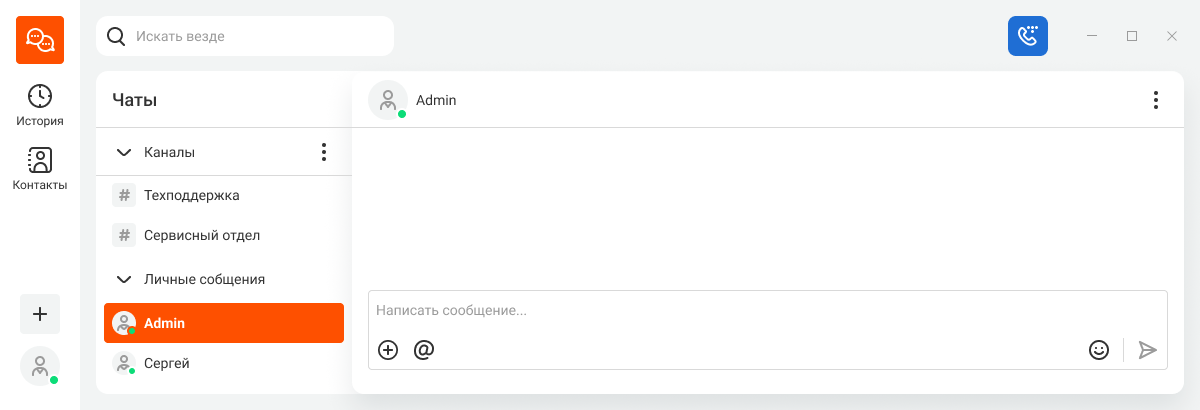Select the Сергей direct message chat
The image size is (1200, 410).
(224, 363)
